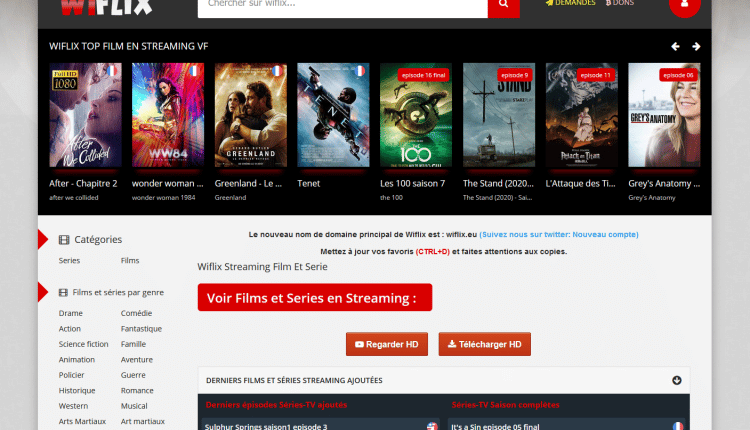Open the user account icon
This screenshot has width=750, height=430.
[684, 4]
